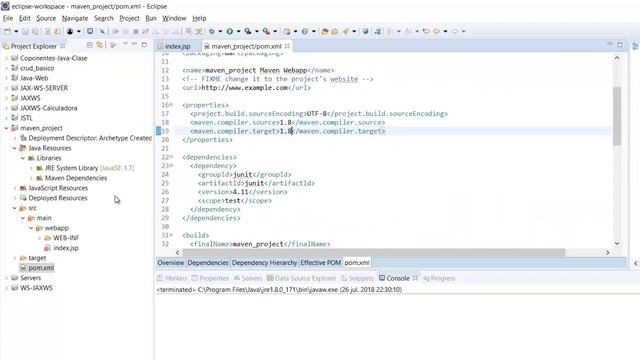The width and height of the screenshot is (640, 360).
Task: Click the Save toolbar icon
Action: pyautogui.click(x=25, y=31)
